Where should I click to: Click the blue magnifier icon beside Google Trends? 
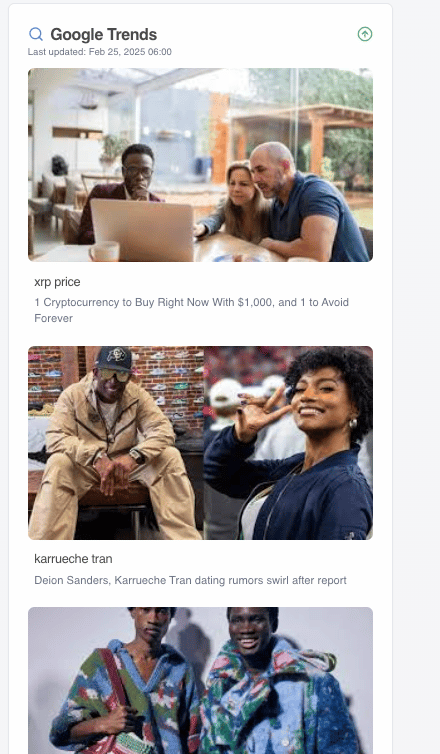click(x=36, y=34)
